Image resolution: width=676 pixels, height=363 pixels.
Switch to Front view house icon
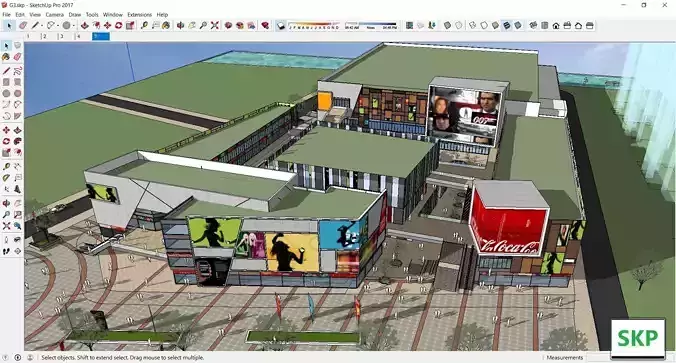[x=556, y=25]
